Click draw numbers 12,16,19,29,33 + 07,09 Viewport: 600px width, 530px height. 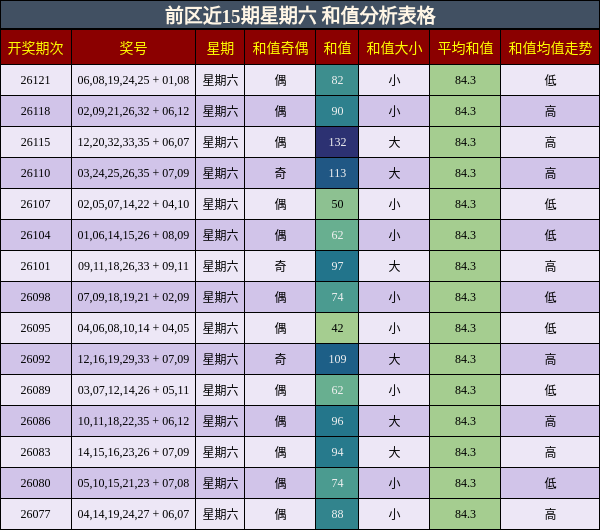pos(133,359)
